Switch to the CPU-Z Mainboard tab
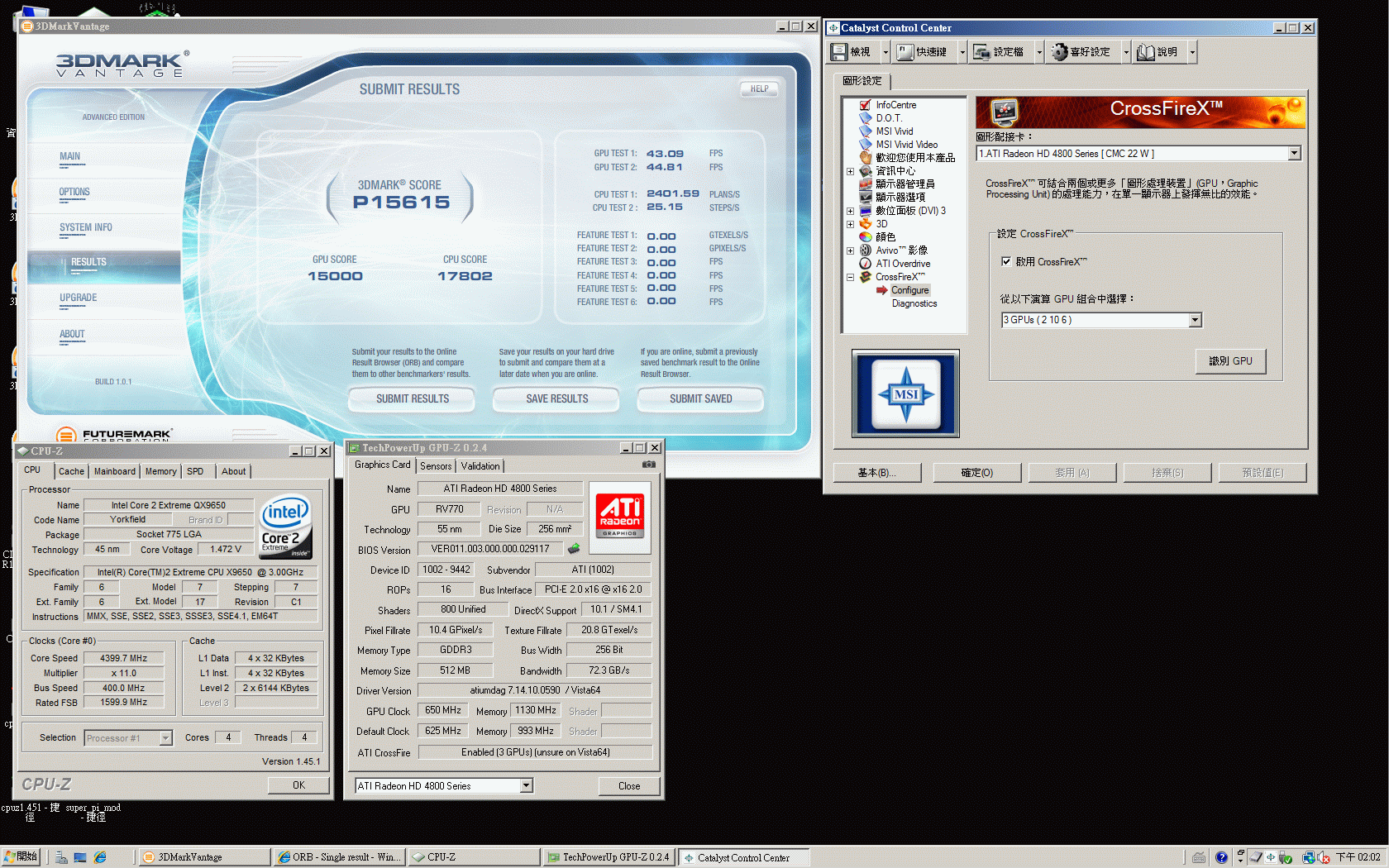This screenshot has height=868, width=1389. click(114, 471)
